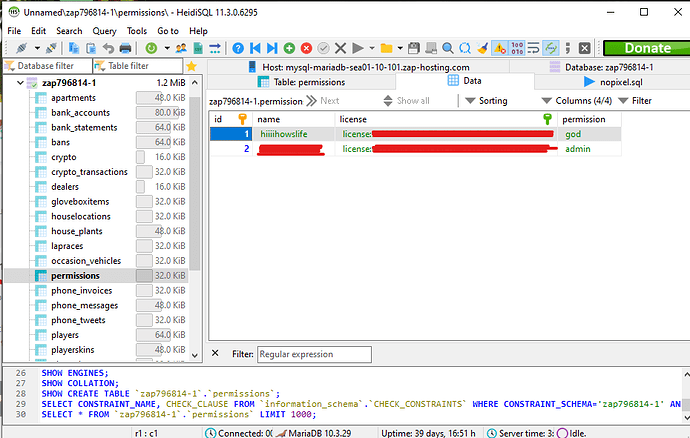Sort by the license column header
Viewport: 690px width, 438px height.
click(x=445, y=119)
